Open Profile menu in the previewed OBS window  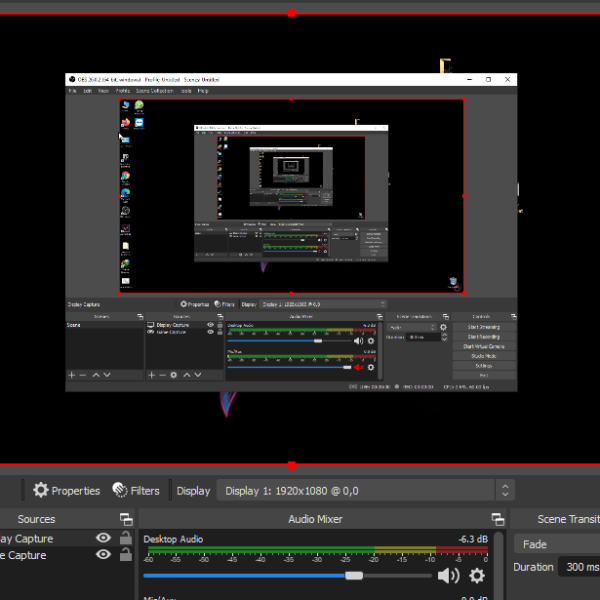point(123,91)
